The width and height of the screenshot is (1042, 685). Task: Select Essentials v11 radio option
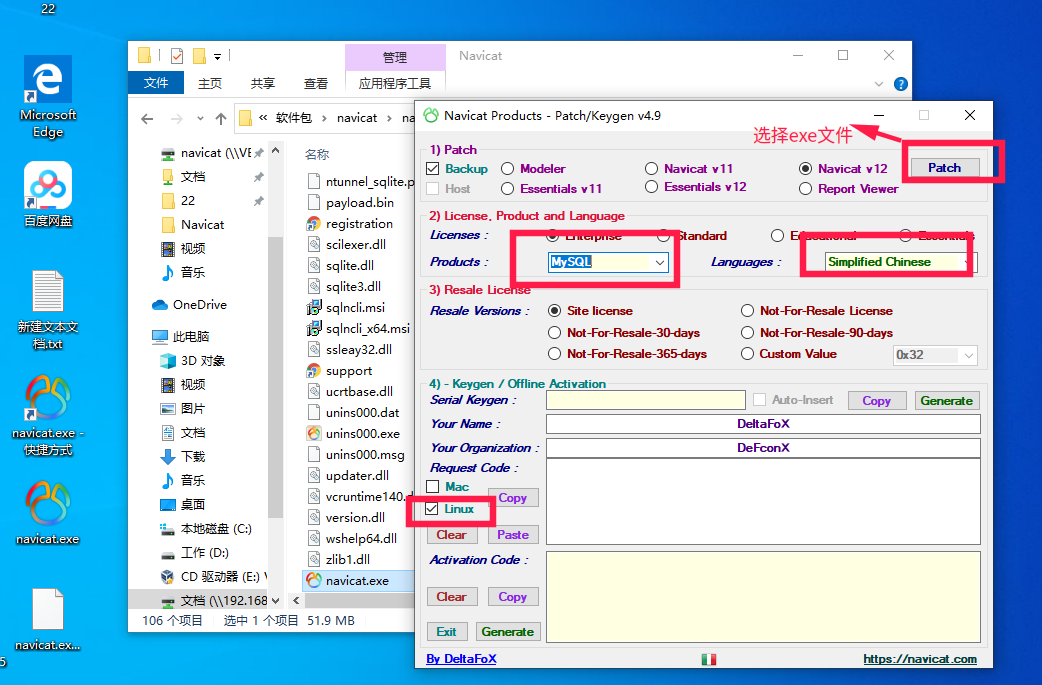pos(508,189)
